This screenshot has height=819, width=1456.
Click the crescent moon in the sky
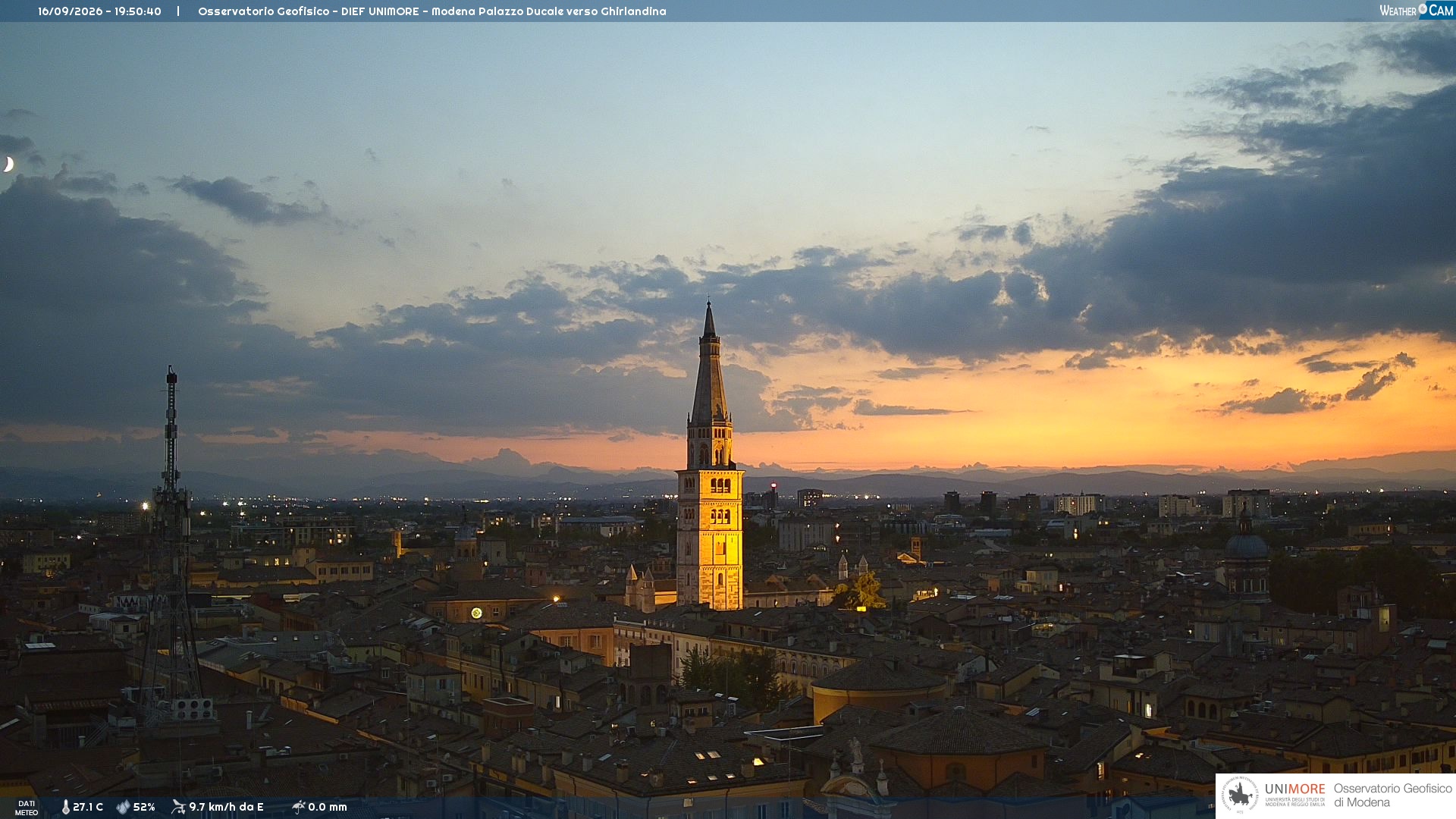pos(8,164)
